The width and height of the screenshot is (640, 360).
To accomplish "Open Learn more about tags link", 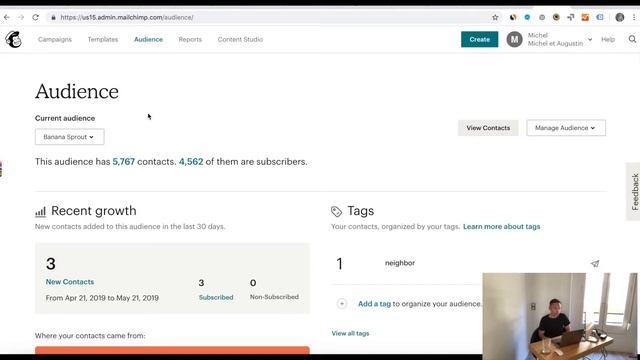I will tap(502, 227).
